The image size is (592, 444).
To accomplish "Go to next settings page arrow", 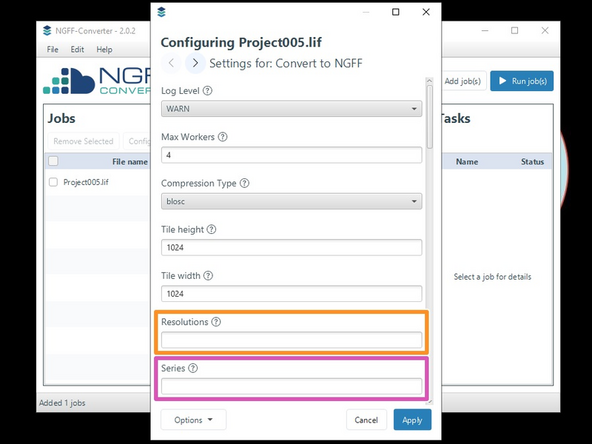I will [x=195, y=63].
